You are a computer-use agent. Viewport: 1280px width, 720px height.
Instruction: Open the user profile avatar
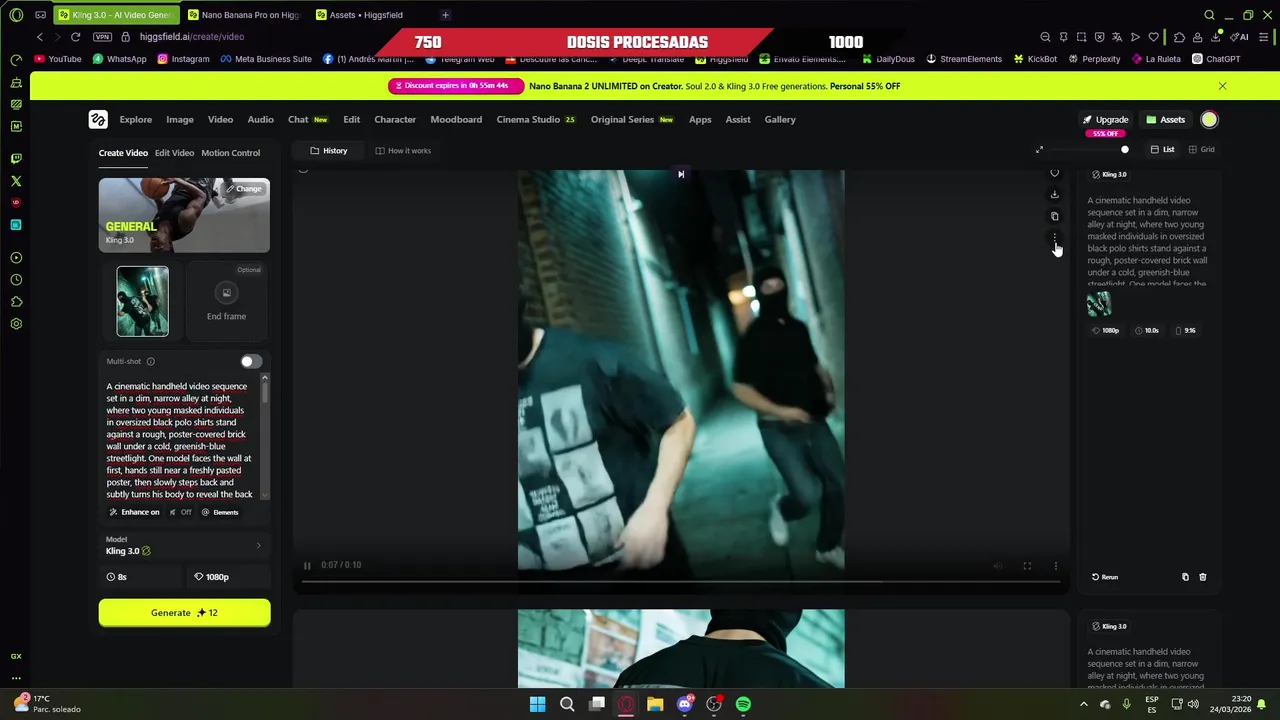1209,120
